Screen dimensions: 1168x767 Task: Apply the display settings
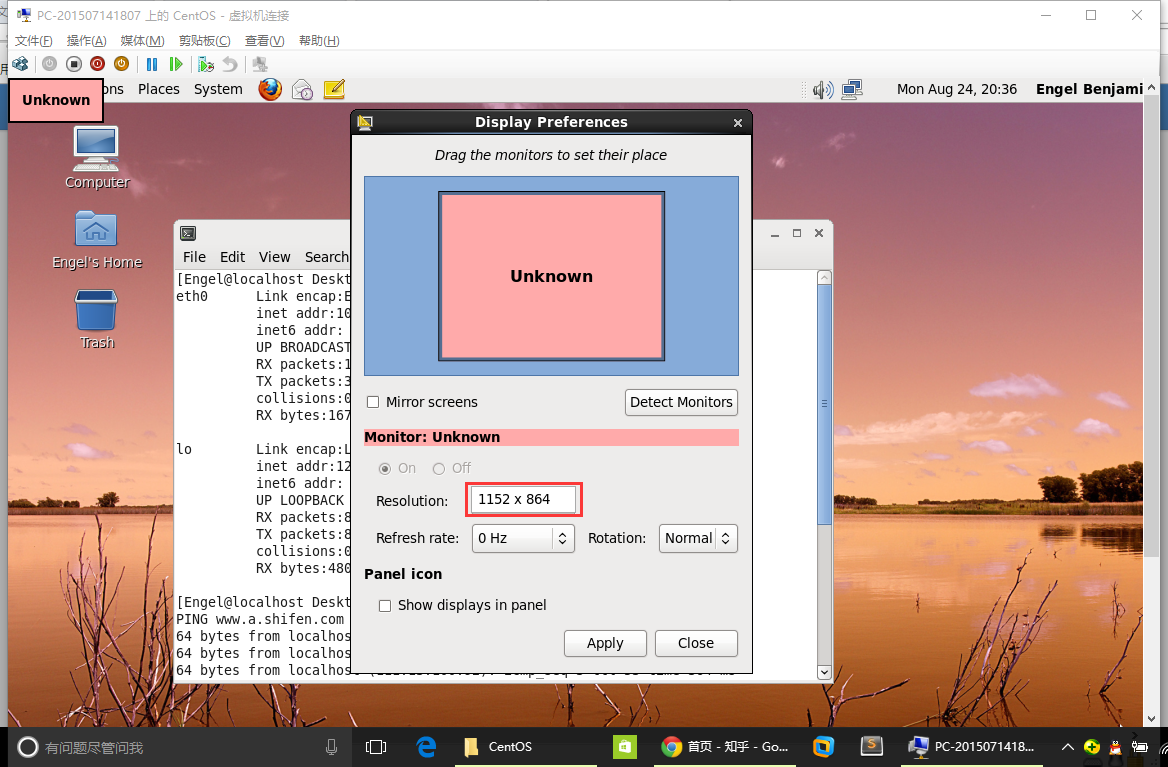(x=605, y=643)
